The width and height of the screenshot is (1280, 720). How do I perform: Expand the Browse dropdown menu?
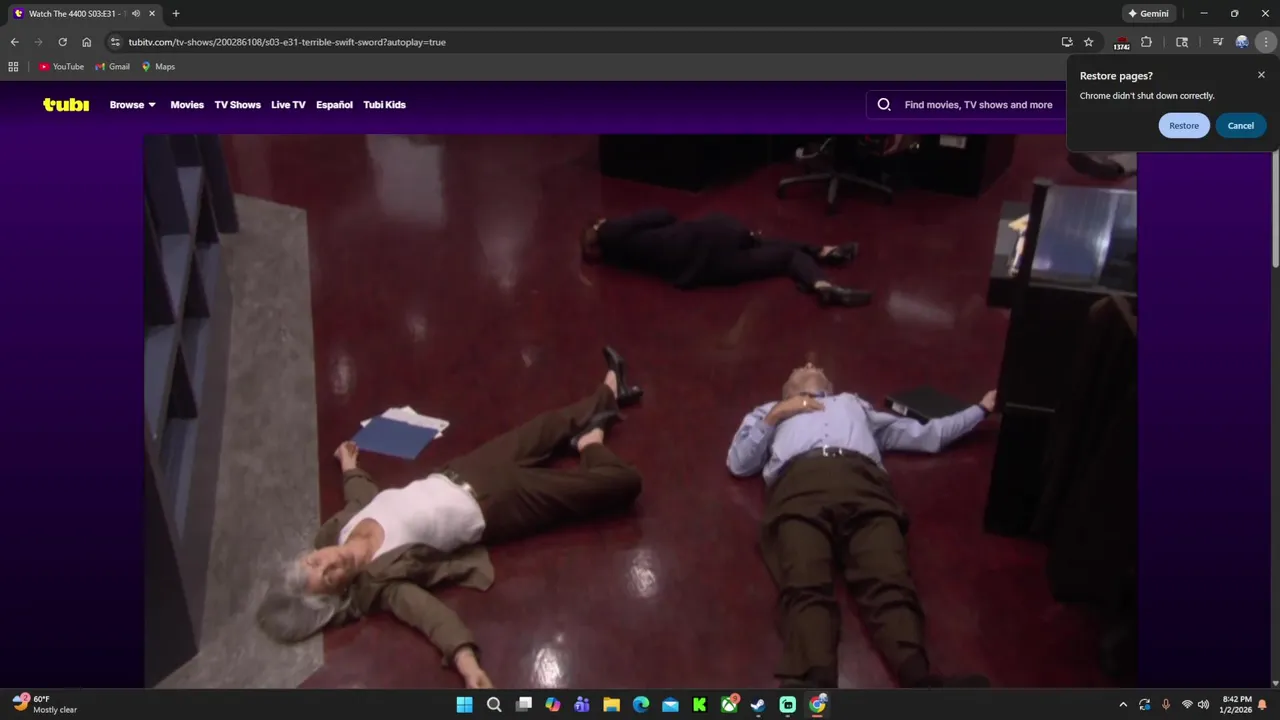coord(133,104)
